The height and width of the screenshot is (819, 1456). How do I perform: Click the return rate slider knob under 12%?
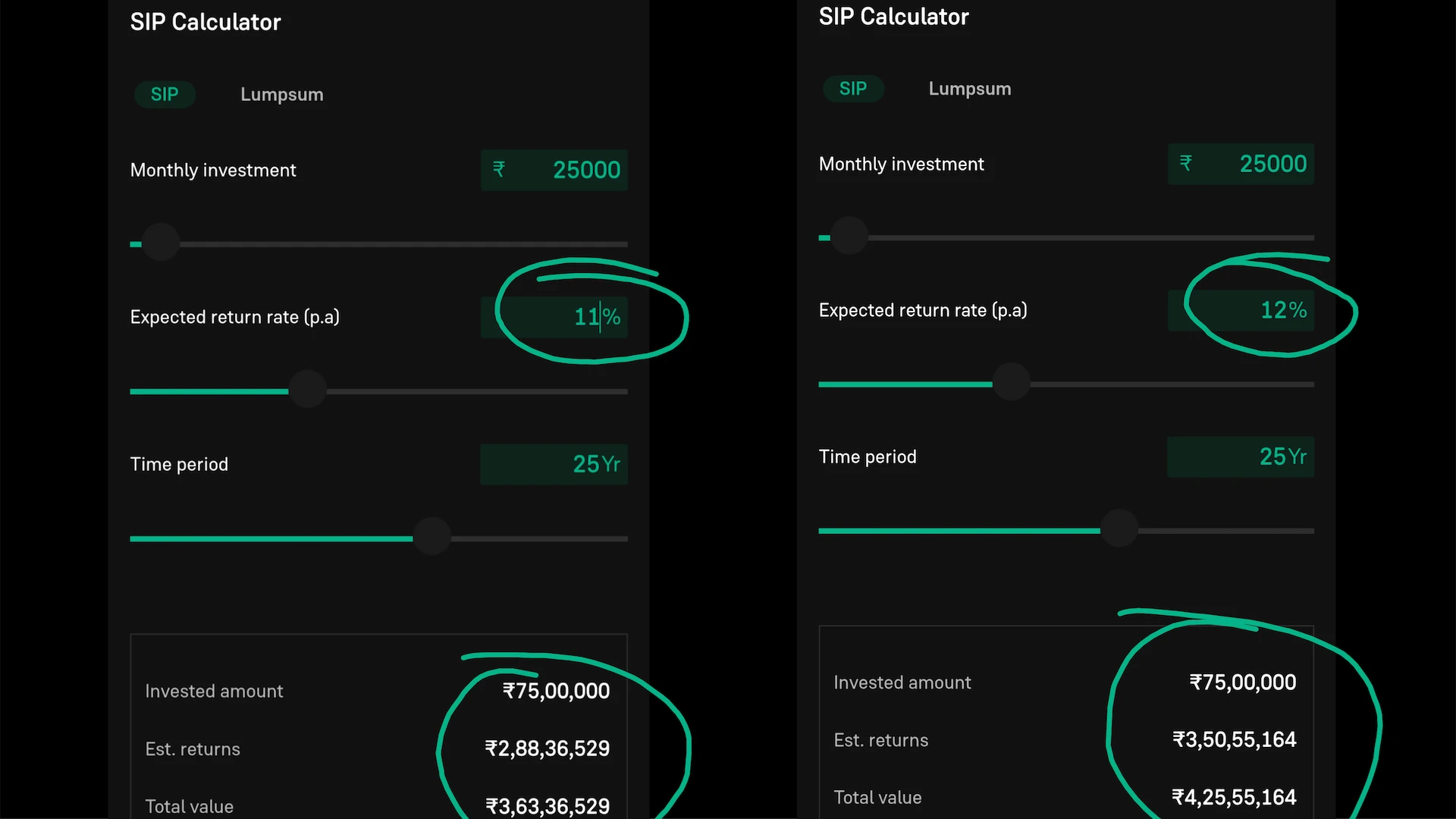point(1012,382)
